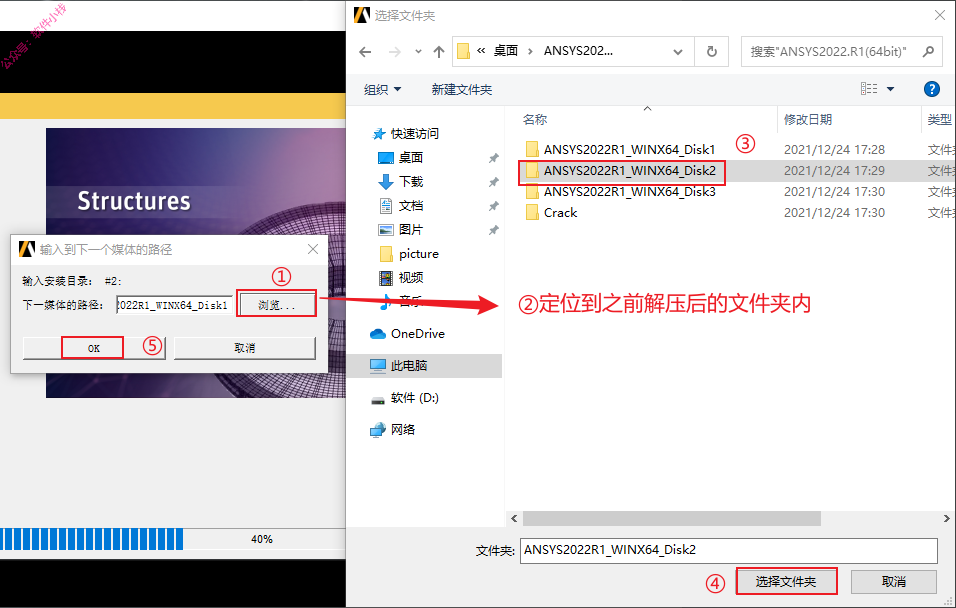This screenshot has height=608, width=956.
Task: Click pin icon next to 文档
Action: (493, 206)
